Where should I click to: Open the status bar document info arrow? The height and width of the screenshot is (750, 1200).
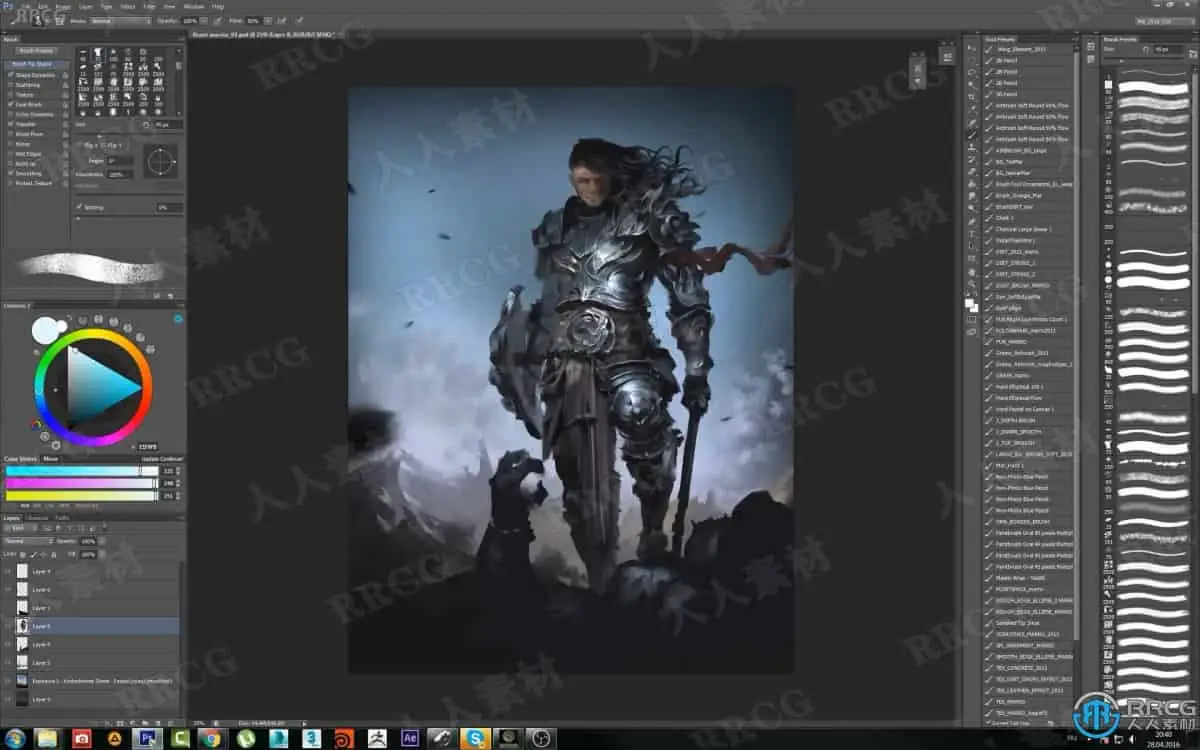coord(304,724)
